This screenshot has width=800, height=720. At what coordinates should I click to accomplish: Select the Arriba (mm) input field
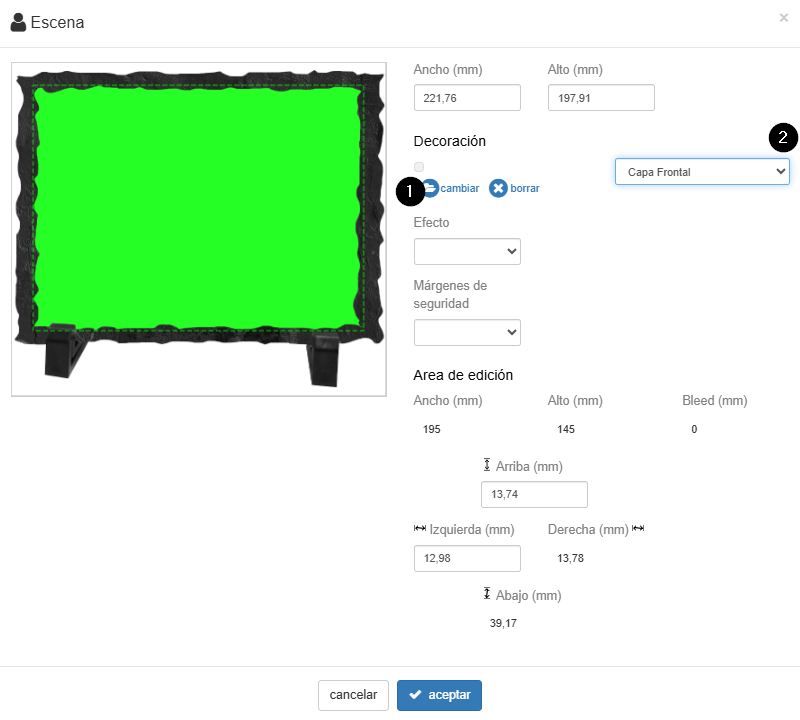534,494
